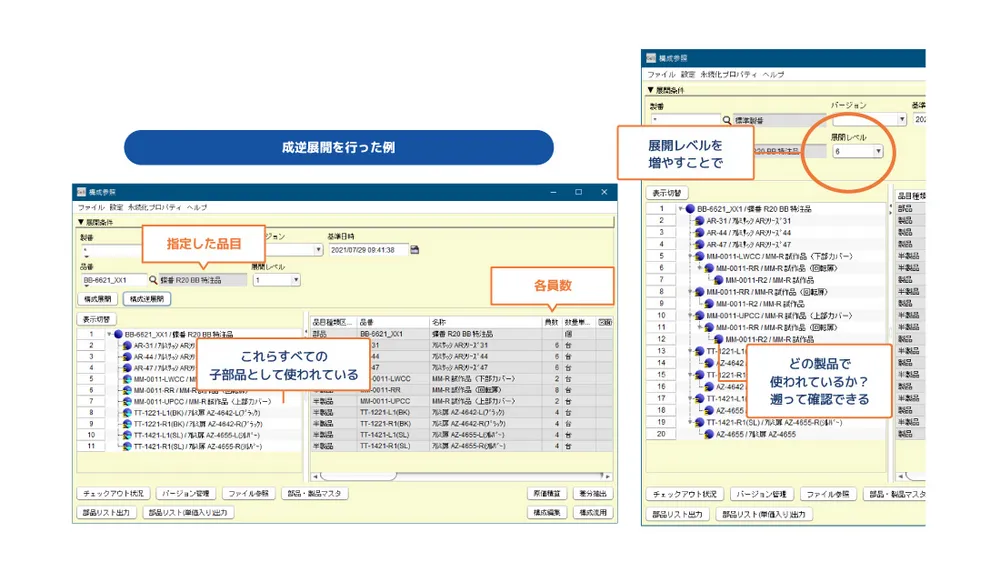Click the 構成展開 button
Screen dimensions: 1000x572
coord(98,299)
